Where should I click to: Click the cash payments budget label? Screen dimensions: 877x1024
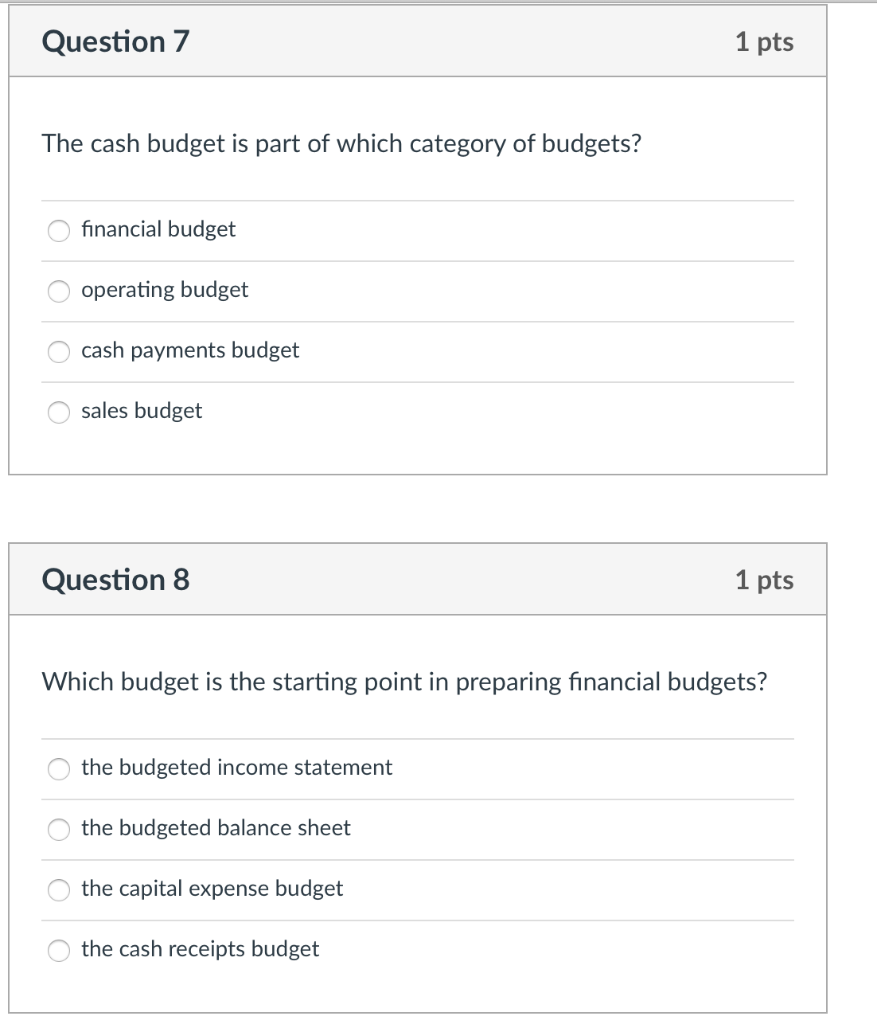coord(190,351)
